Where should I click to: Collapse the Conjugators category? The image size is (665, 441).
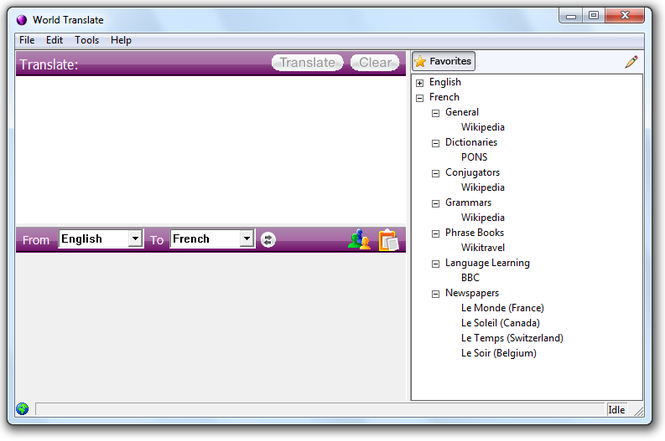[x=436, y=173]
